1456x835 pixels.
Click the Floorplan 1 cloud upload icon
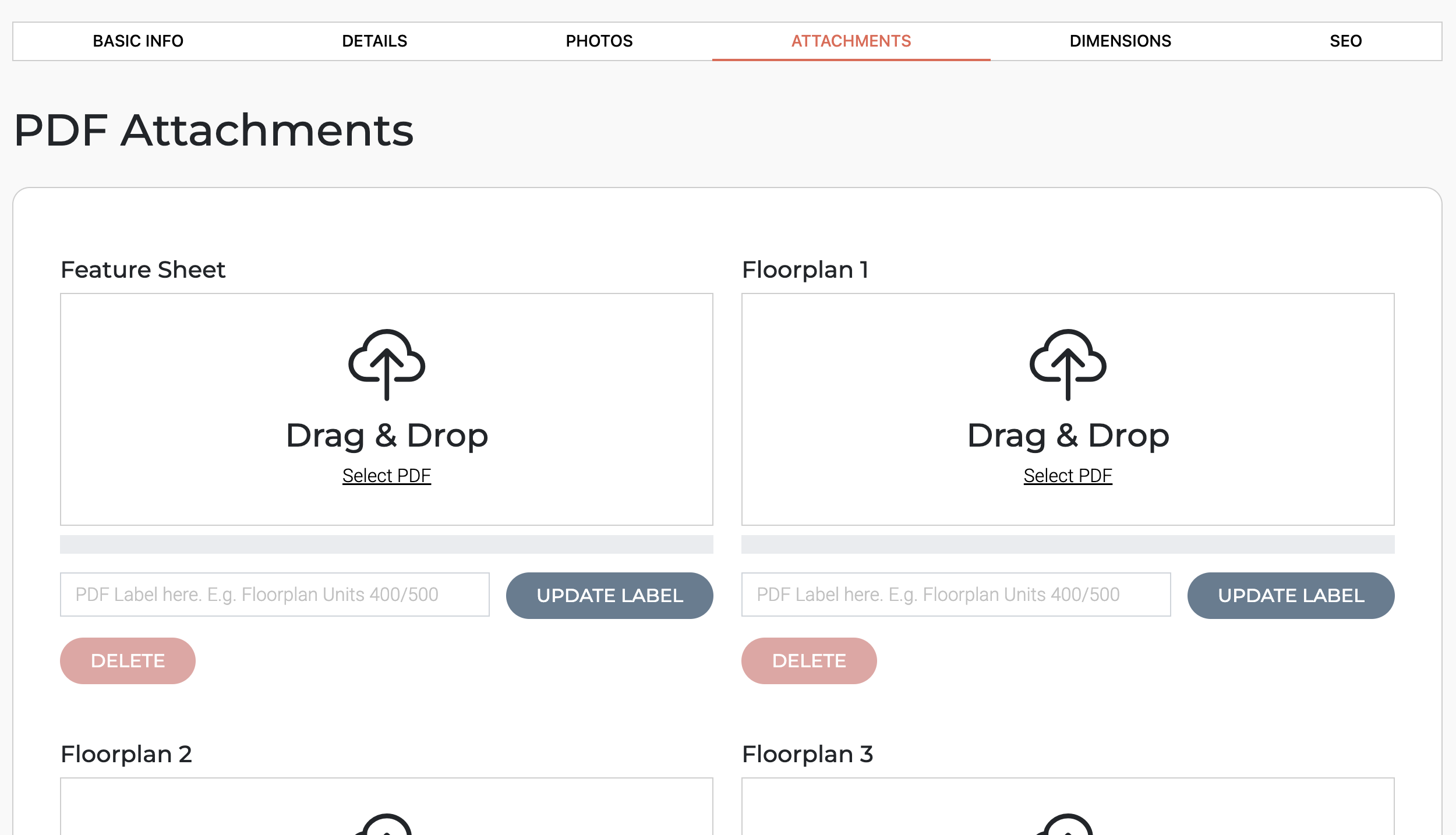[1068, 365]
